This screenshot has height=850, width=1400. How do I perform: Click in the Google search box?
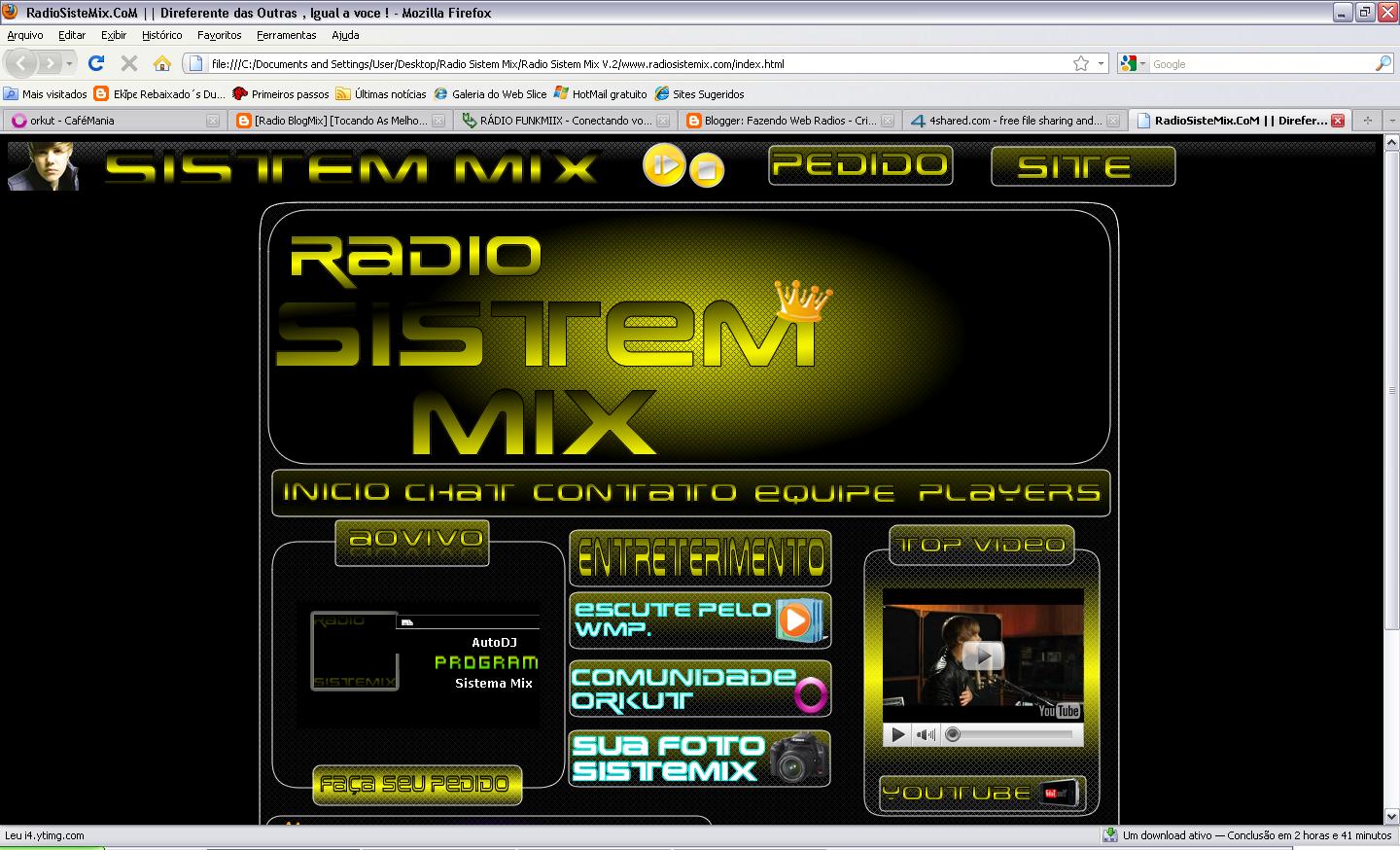[x=1261, y=63]
